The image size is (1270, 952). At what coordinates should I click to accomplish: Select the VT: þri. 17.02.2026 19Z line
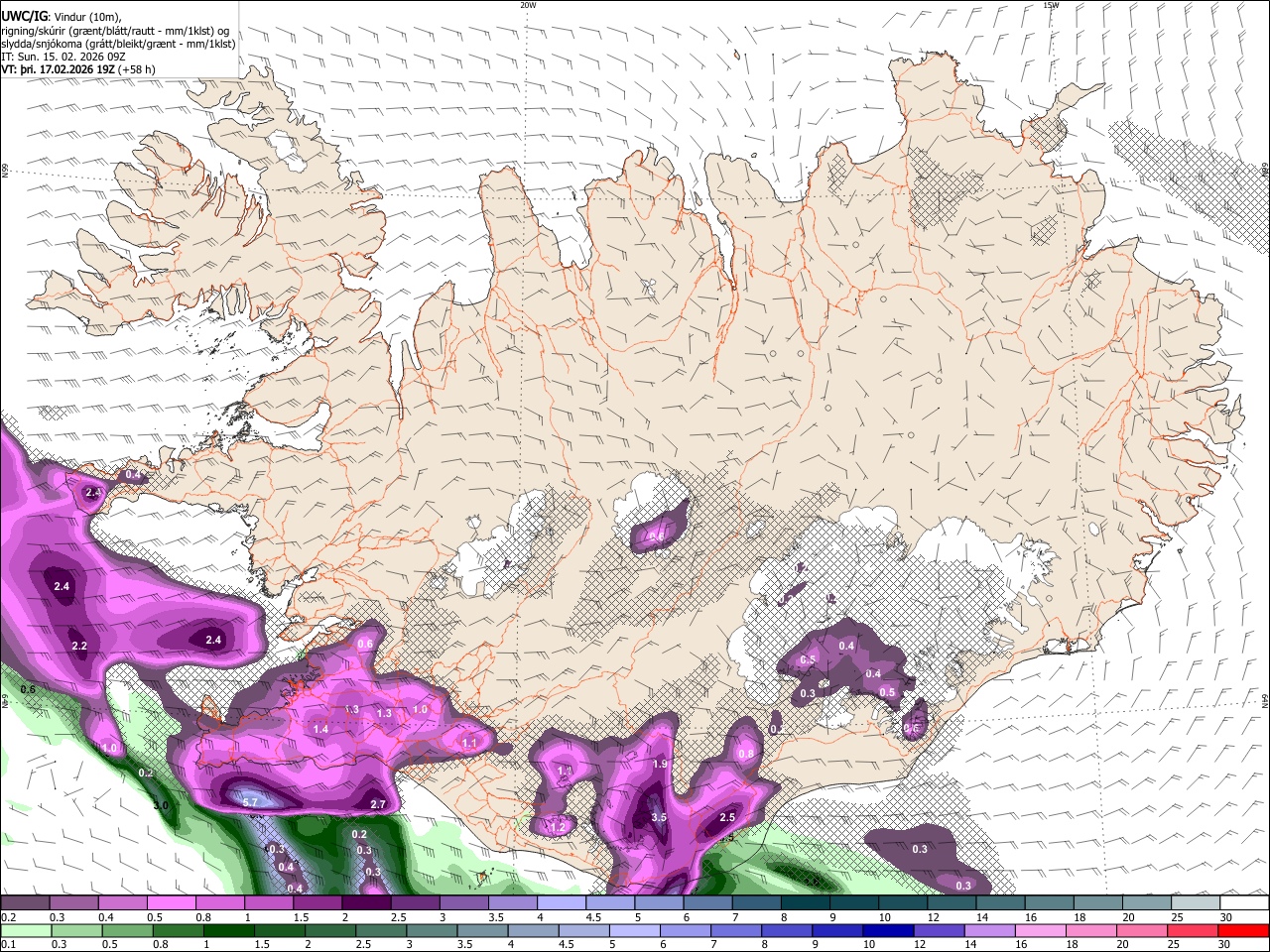click(78, 69)
